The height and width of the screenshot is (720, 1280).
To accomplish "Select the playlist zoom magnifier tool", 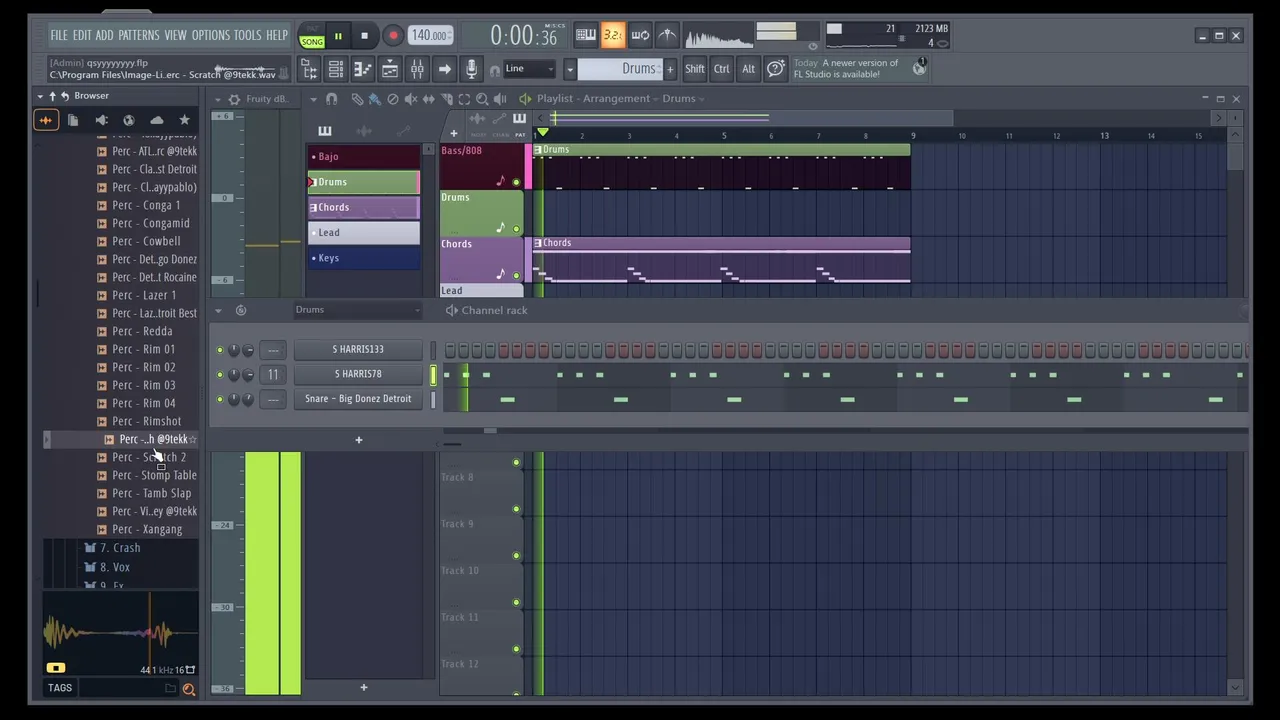I will tap(482, 99).
